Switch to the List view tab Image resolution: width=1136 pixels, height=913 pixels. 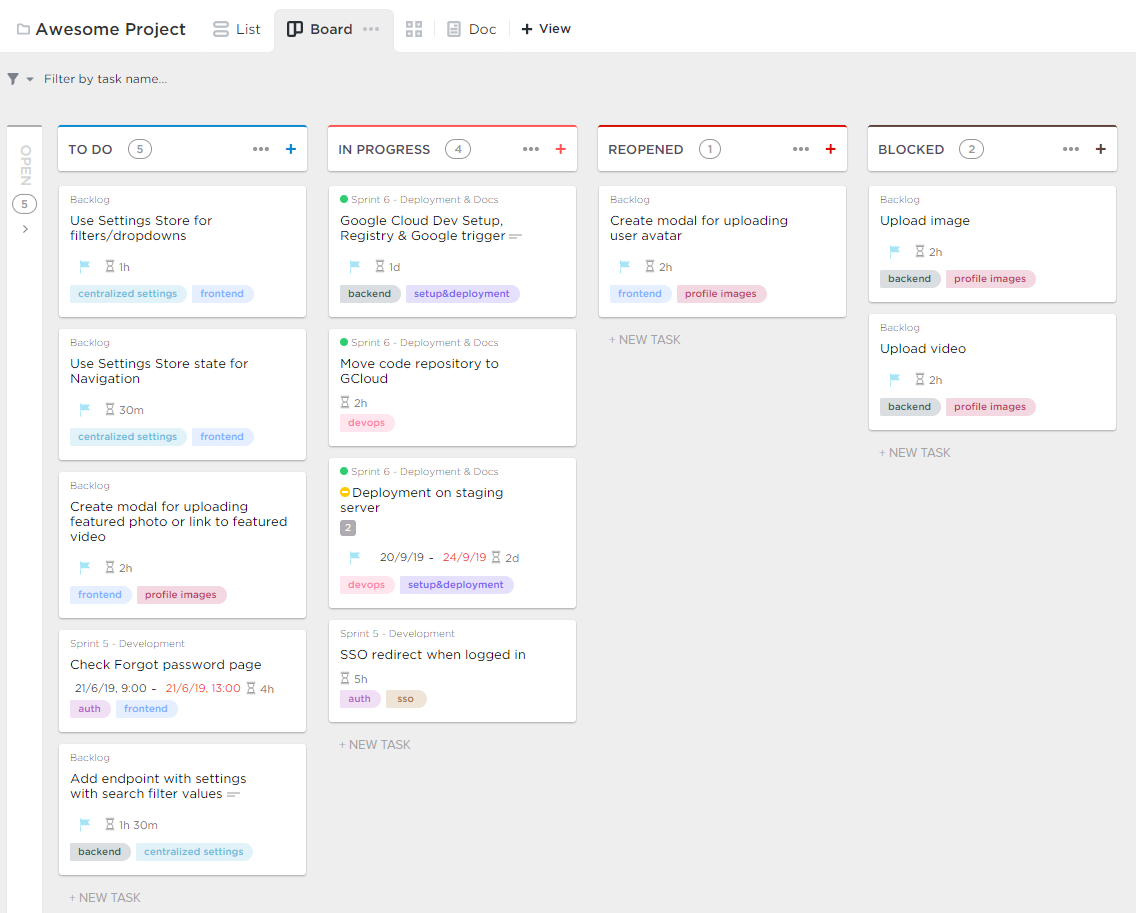pyautogui.click(x=237, y=29)
